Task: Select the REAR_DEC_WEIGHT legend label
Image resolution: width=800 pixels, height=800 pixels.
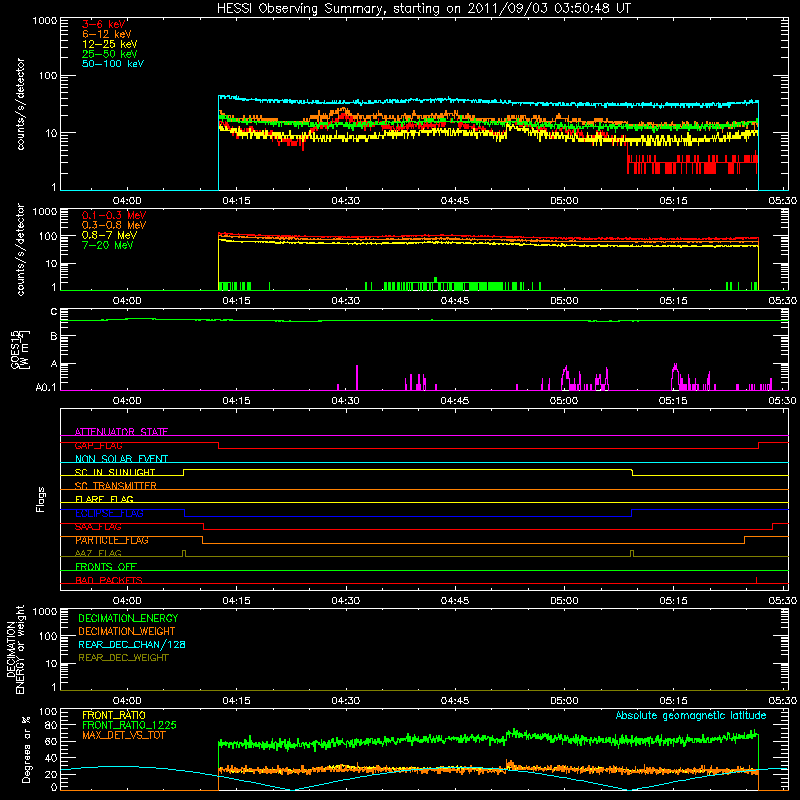Action: (x=123, y=658)
